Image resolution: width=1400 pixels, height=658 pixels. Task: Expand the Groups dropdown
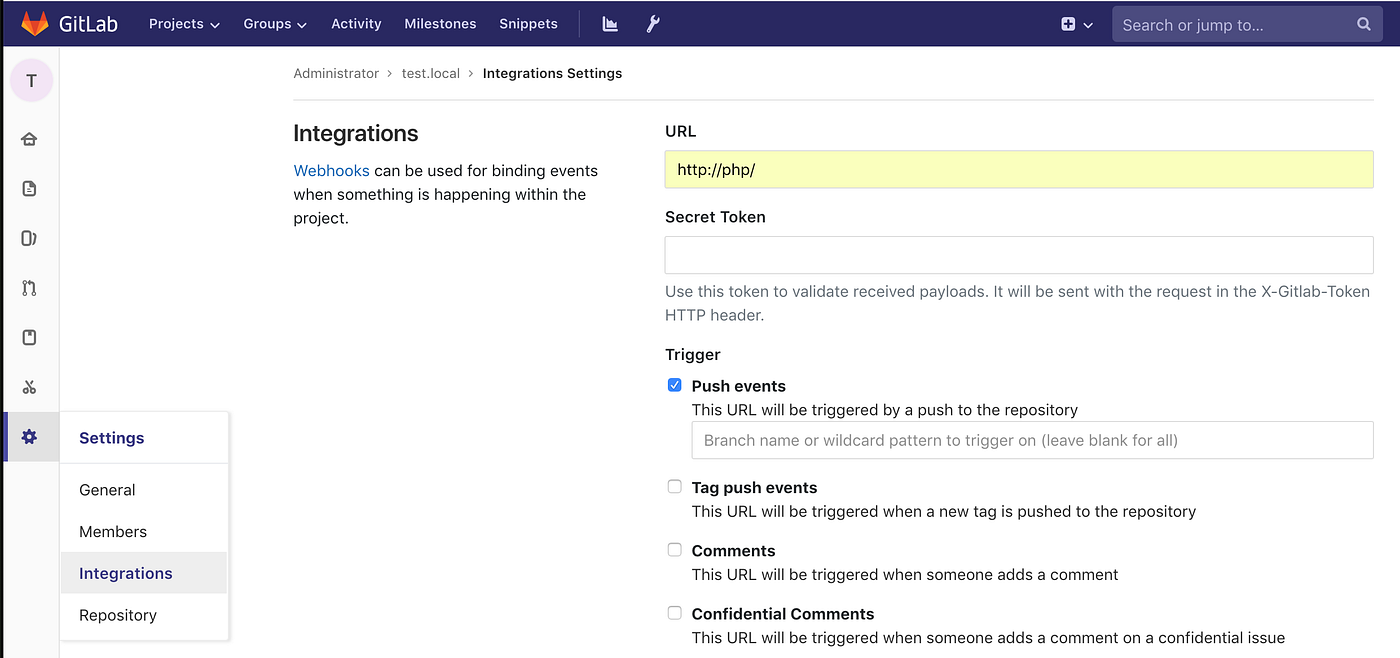(x=274, y=23)
